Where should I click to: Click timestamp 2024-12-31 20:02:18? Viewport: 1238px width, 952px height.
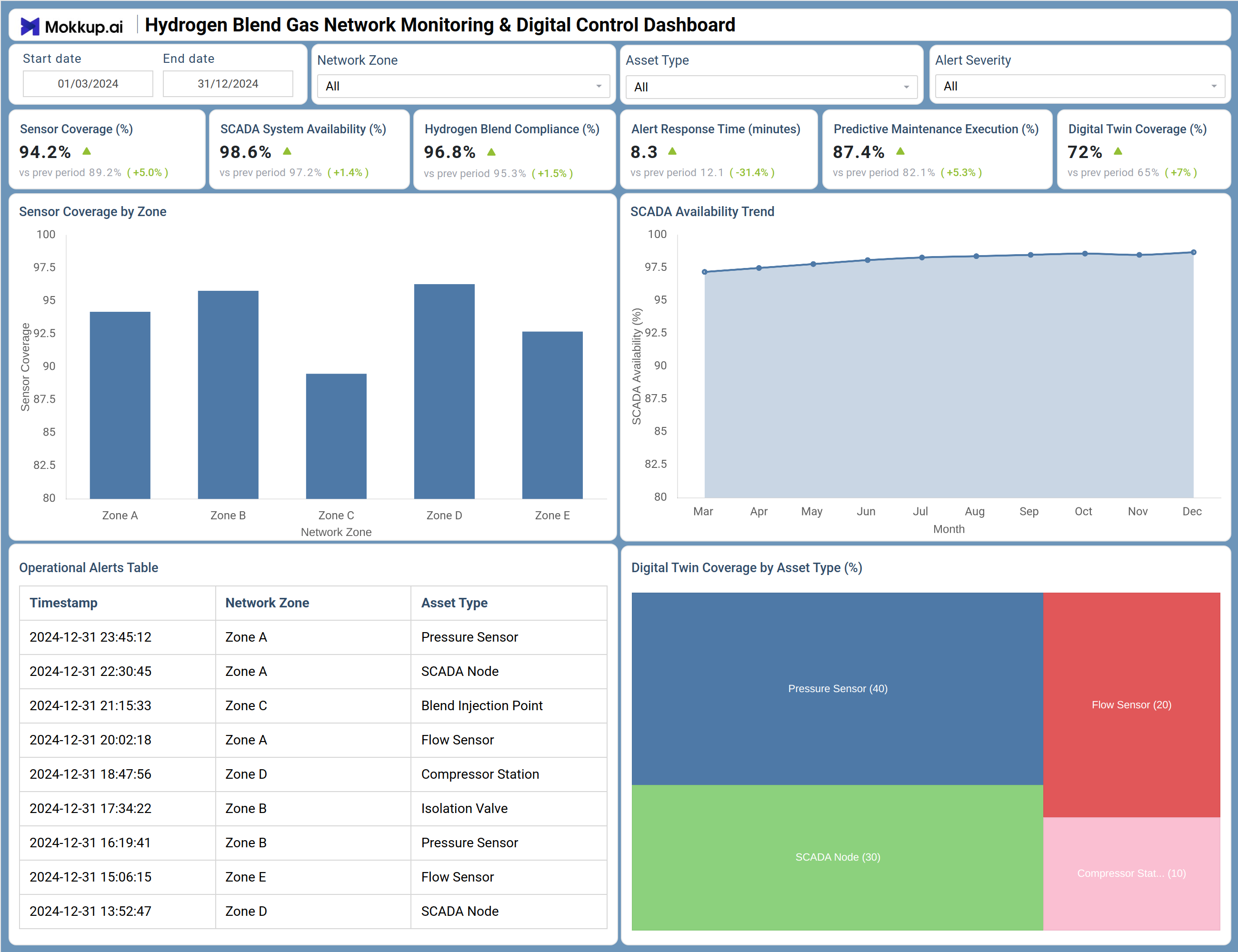click(90, 740)
